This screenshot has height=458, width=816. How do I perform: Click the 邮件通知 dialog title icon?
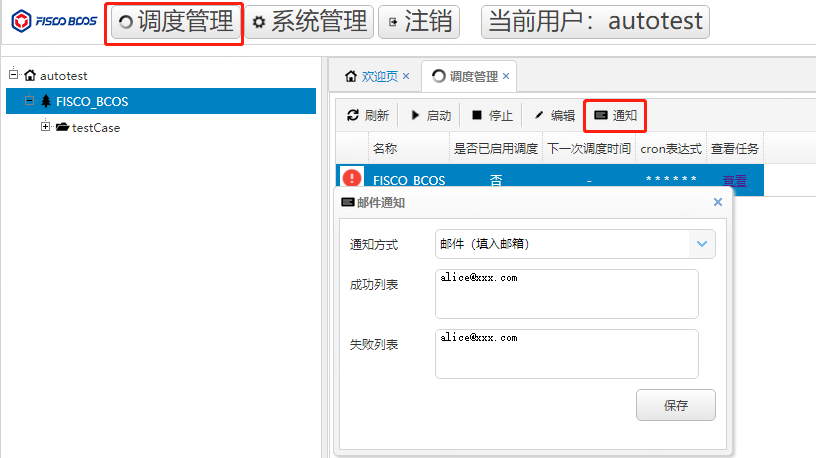(348, 202)
